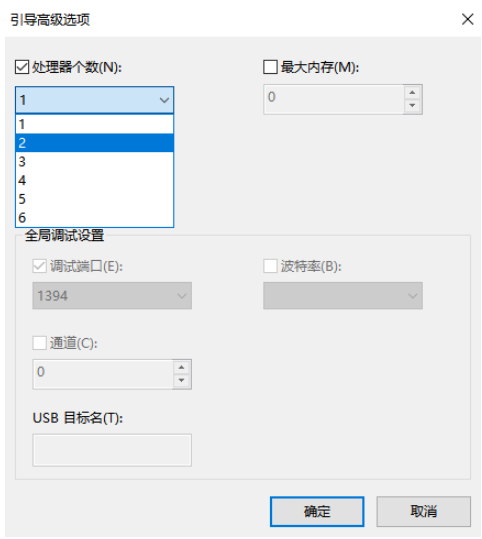Expand the baud rate dropdown
Viewport: 482px width, 539px height.
pyautogui.click(x=343, y=296)
